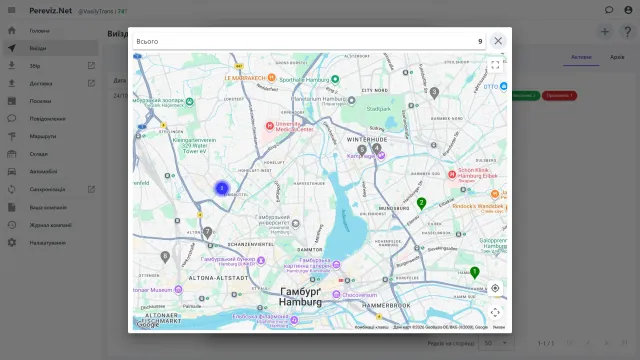Click the red status badge
Viewport: 640px width, 360px height.
559,96
